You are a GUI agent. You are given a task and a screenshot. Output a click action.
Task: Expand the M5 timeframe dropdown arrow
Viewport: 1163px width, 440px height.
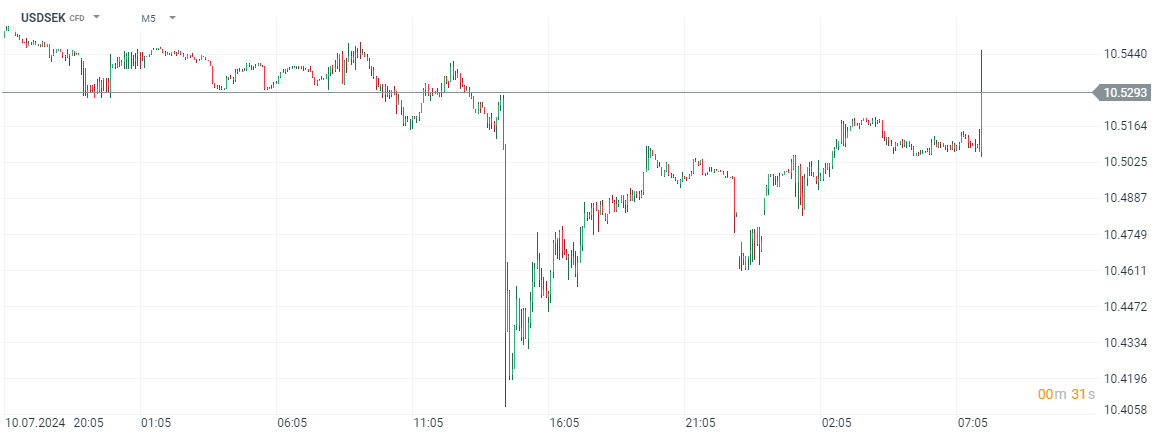tap(172, 17)
